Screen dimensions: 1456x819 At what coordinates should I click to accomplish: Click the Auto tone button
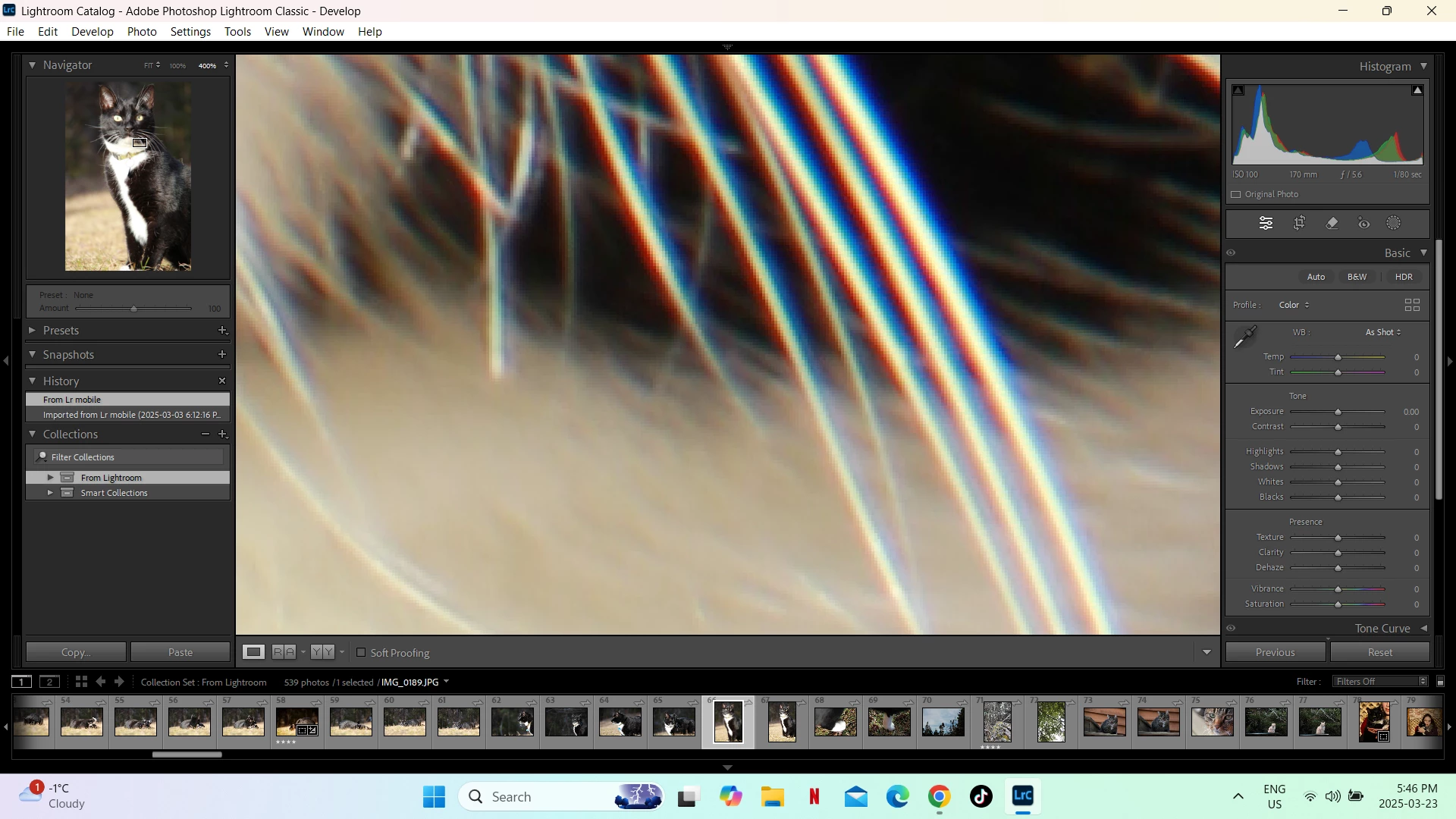coord(1316,277)
